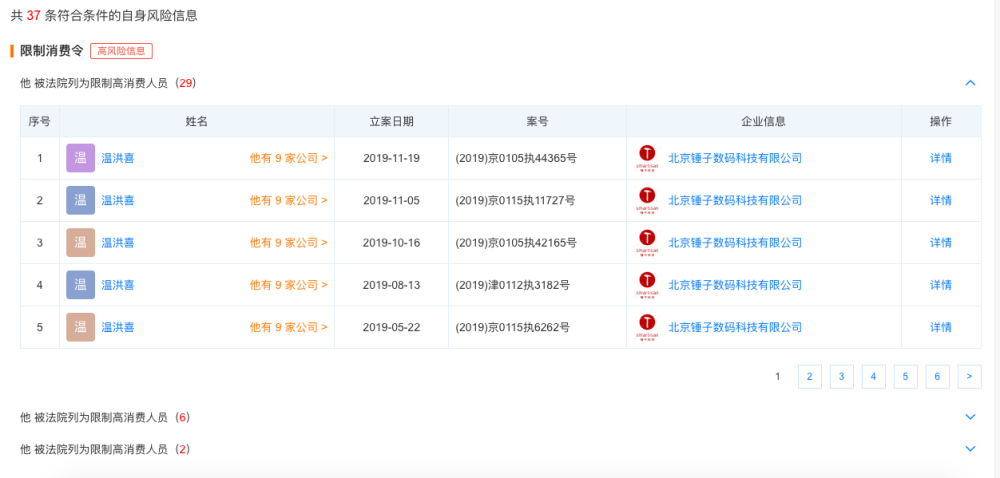Expand the section with 2 restricted-consumption records
This screenshot has height=478, width=1000.
pyautogui.click(x=971, y=449)
